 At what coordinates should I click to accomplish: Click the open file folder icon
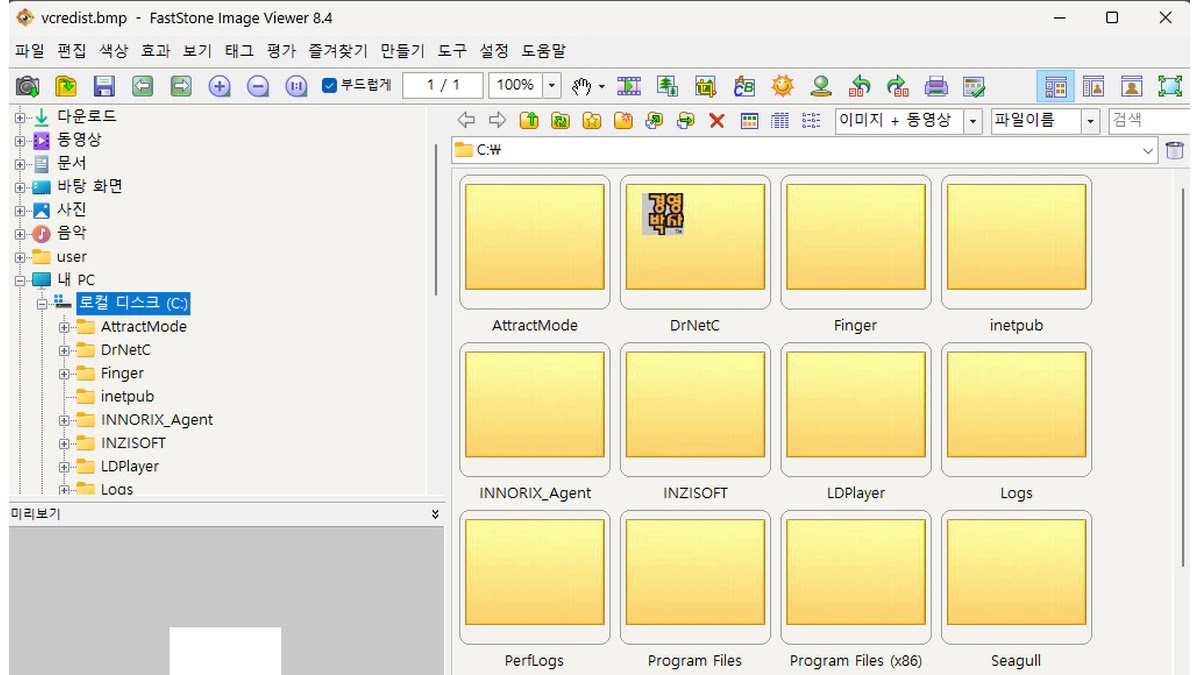coord(66,86)
